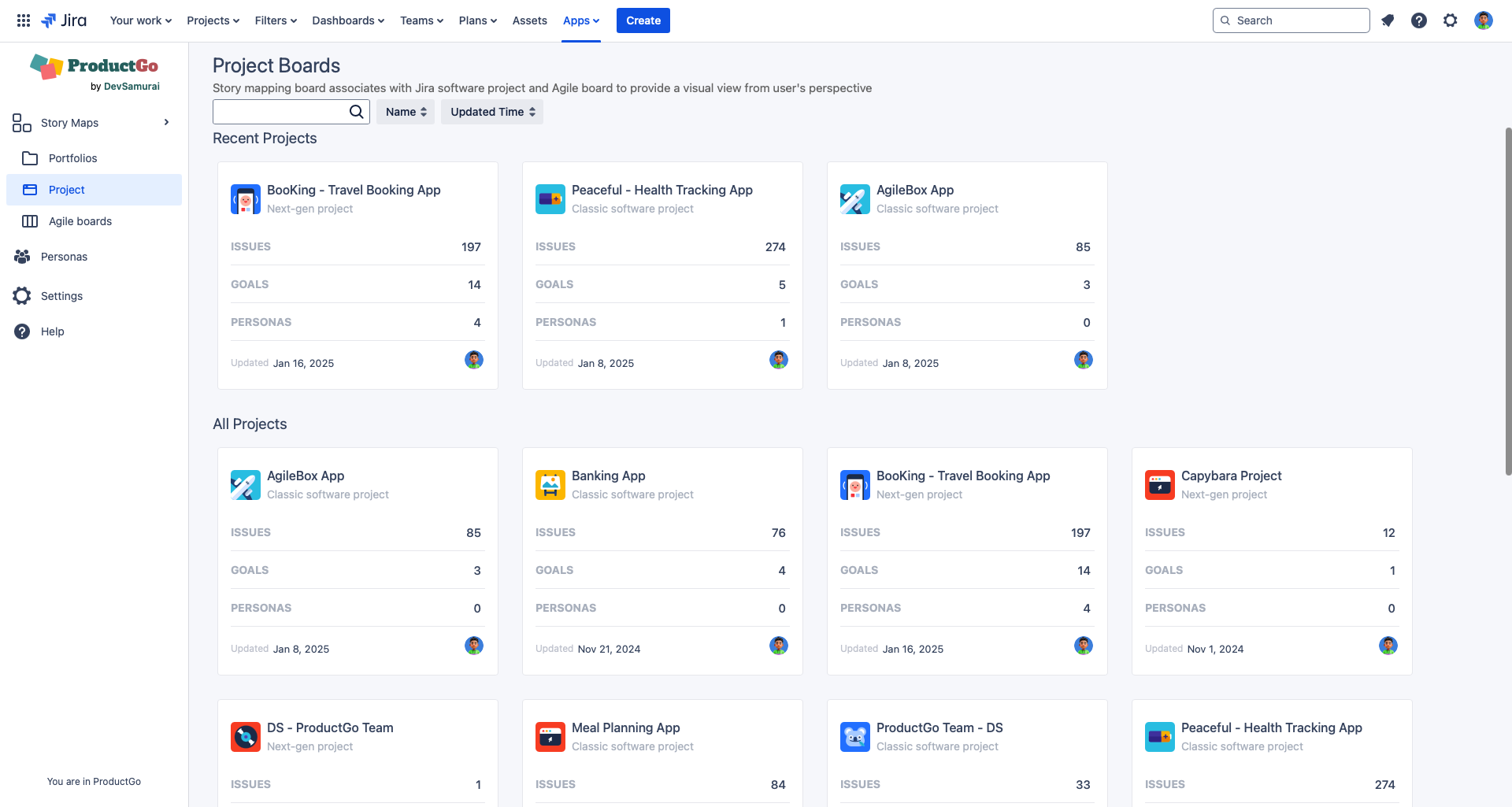Click the AgileBox App icon in Recent Projects

point(855,199)
